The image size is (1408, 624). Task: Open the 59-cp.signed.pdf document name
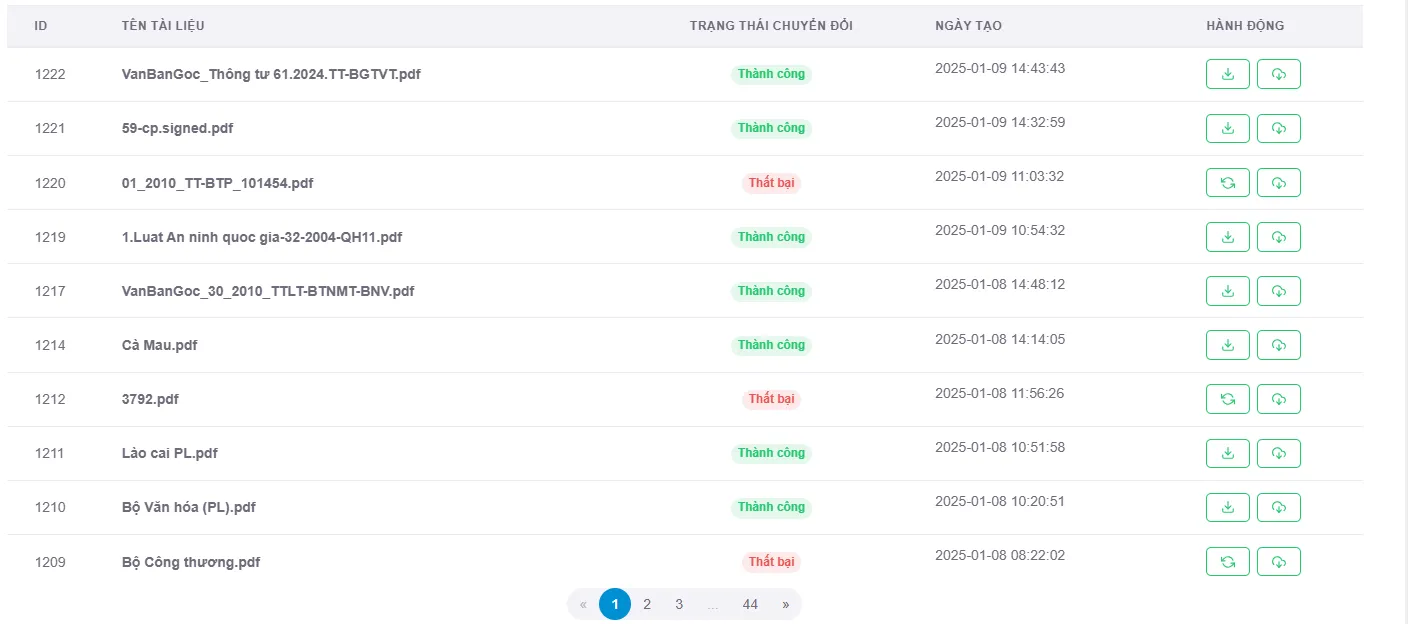click(178, 128)
